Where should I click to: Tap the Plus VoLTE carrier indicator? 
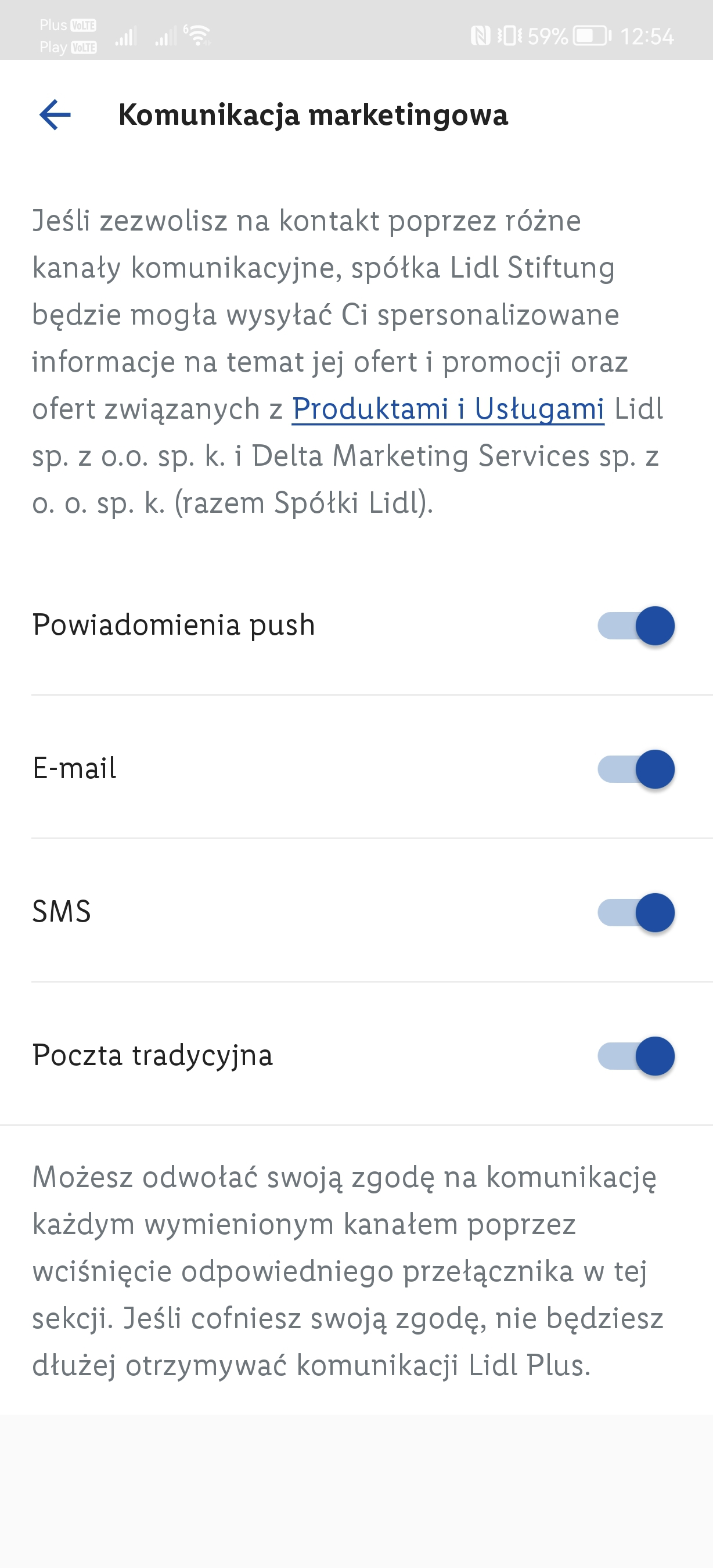point(67,25)
